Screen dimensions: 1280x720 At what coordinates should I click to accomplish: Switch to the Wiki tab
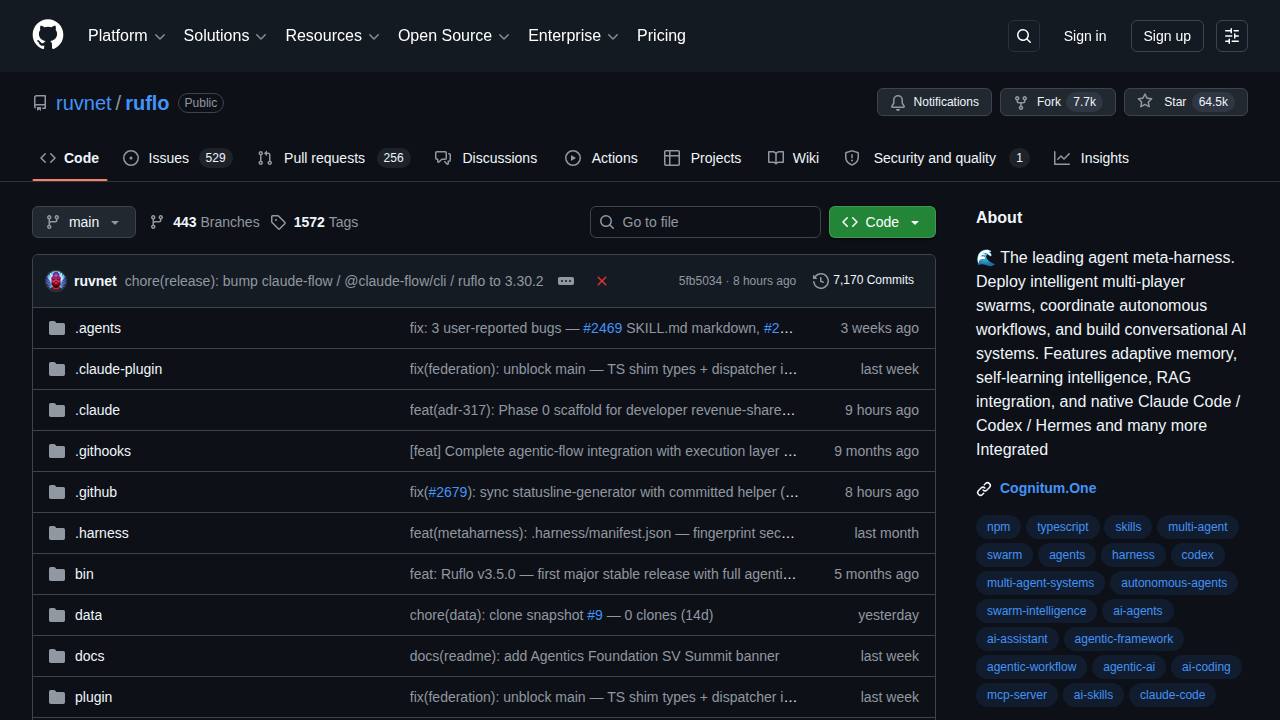pyautogui.click(x=793, y=158)
